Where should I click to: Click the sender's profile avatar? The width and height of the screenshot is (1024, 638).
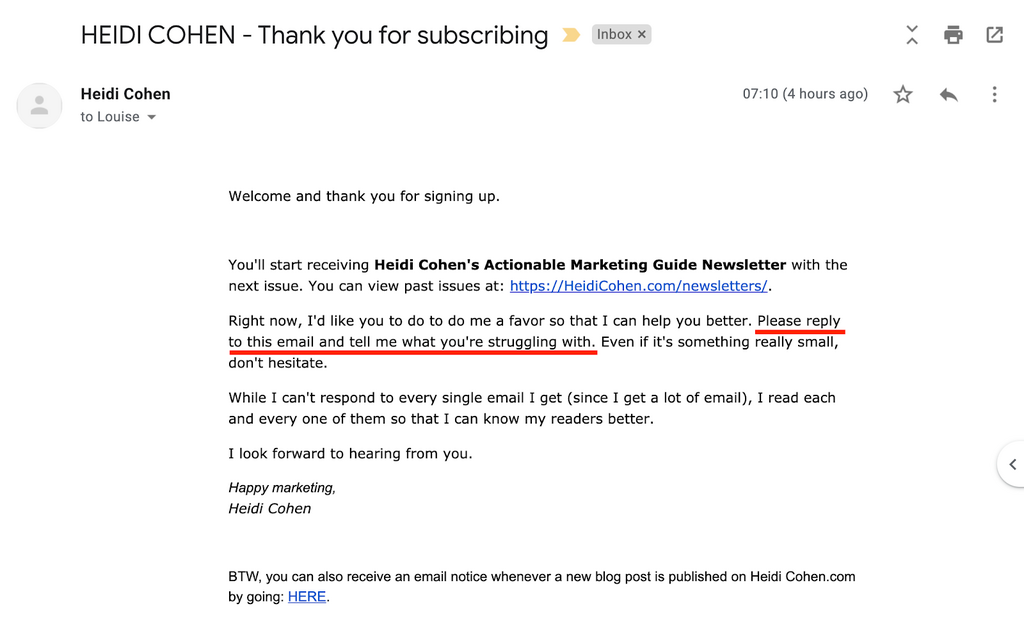40,105
